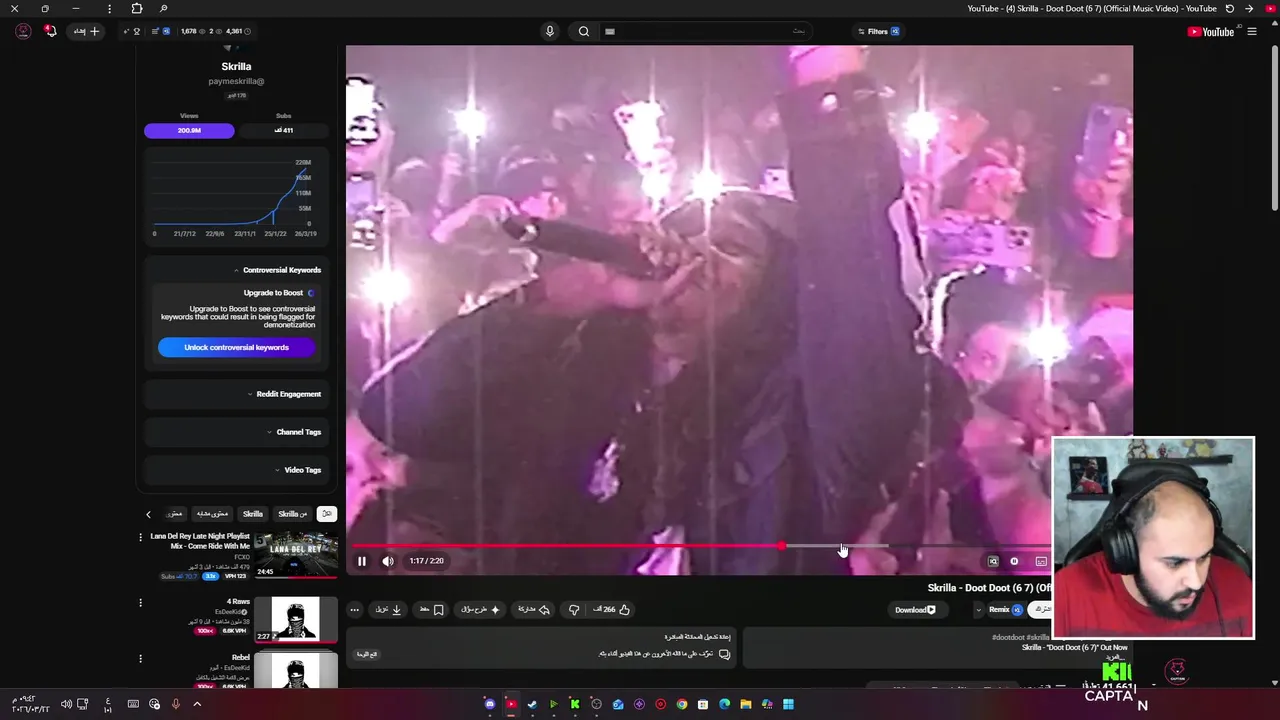This screenshot has width=1280, height=720.
Task: Open browser extensions puzzle icon
Action: click(137, 8)
